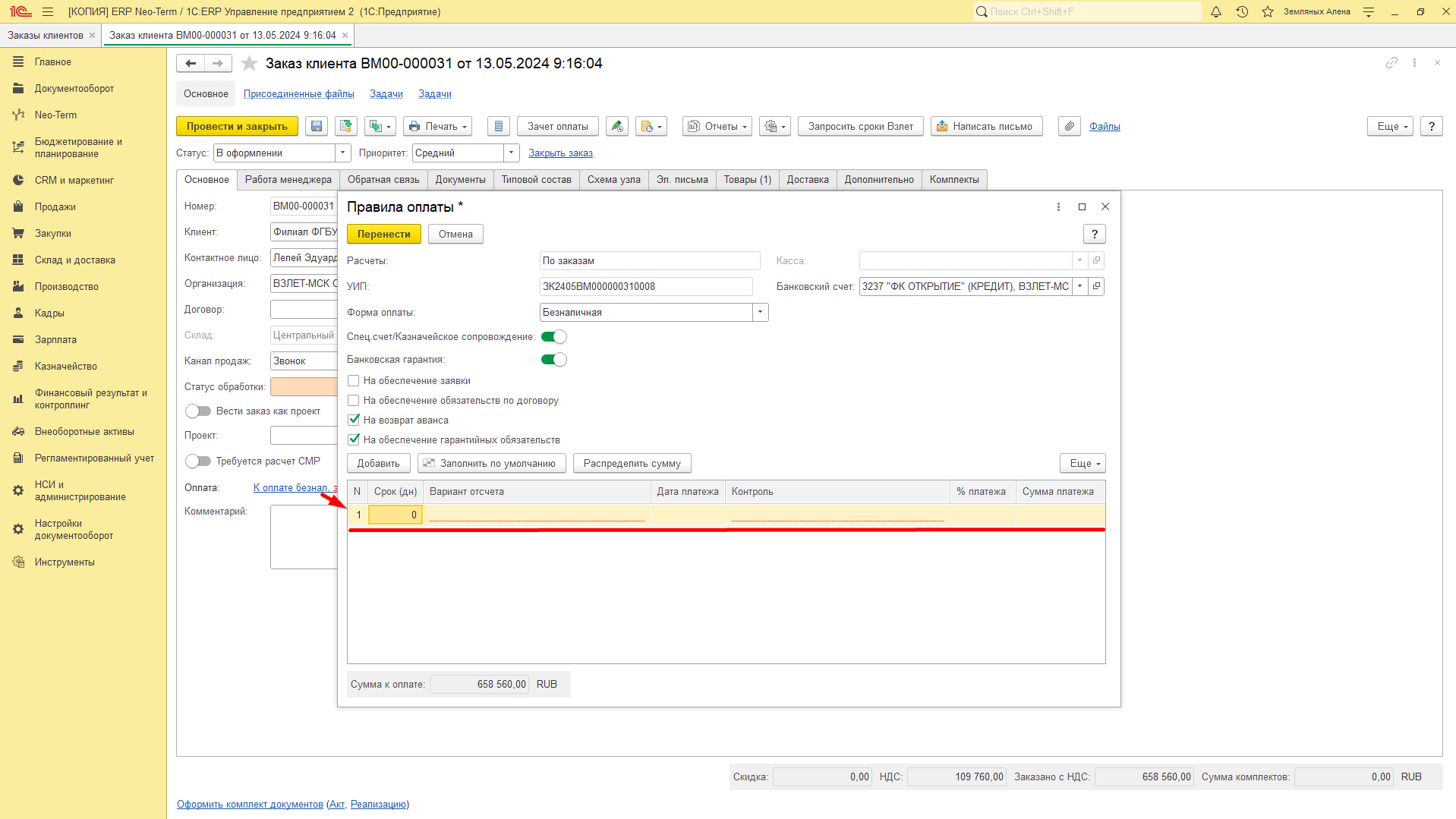Copy link to document via chain icon
The image size is (1456, 819).
(1391, 63)
